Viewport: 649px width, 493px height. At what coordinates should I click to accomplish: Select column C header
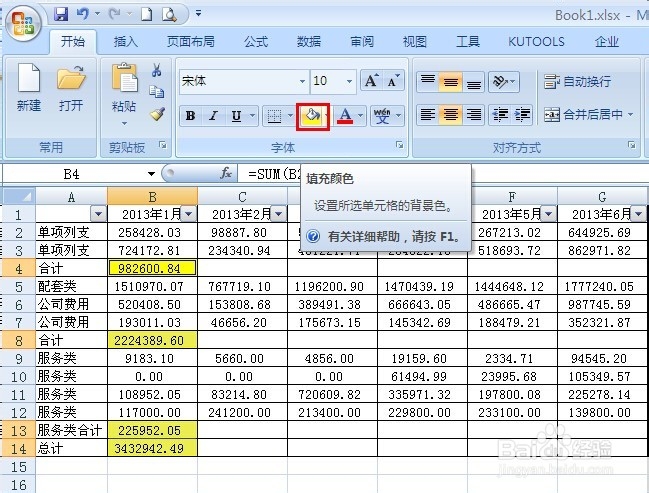pyautogui.click(x=243, y=196)
